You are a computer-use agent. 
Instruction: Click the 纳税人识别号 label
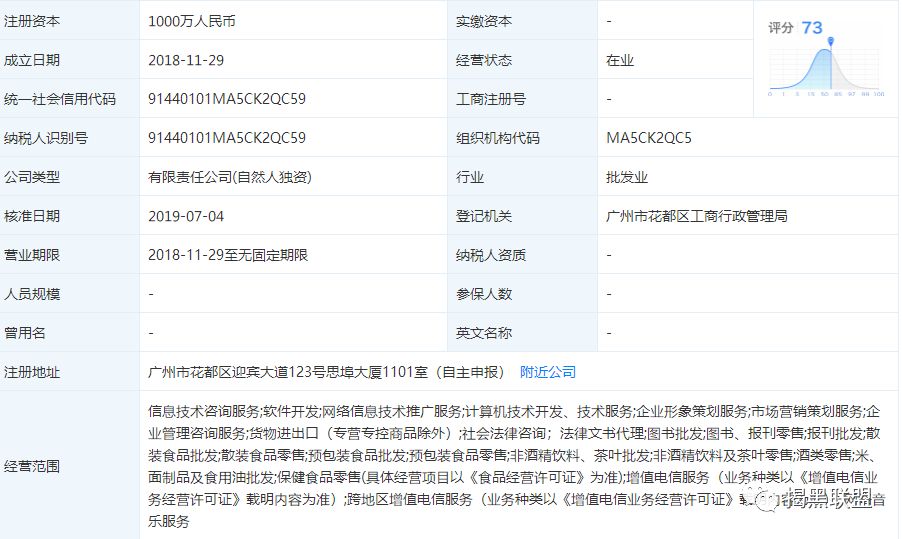pos(46,138)
